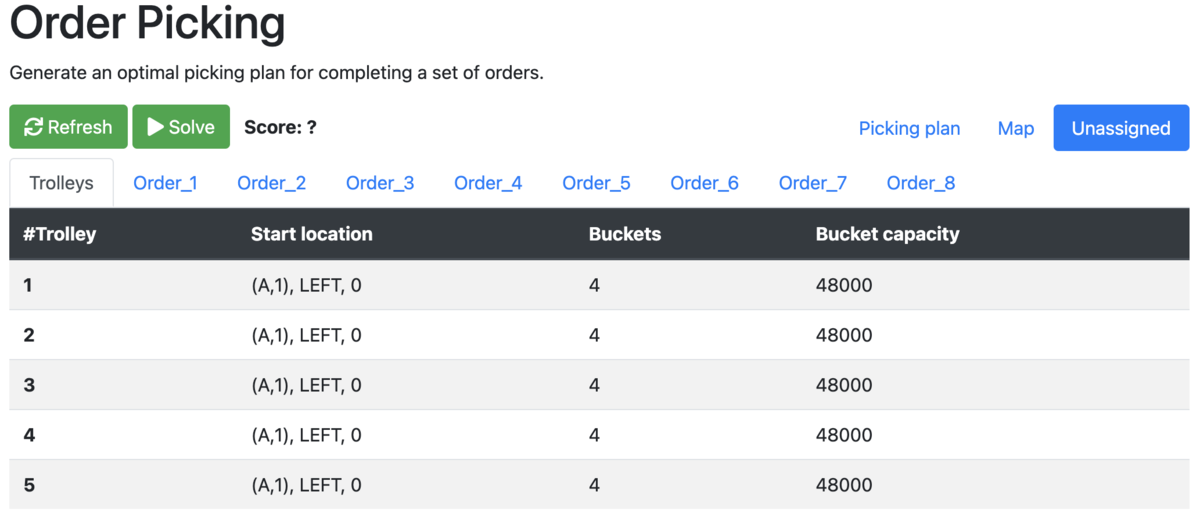Screen dimensions: 1200x517
Task: Click the Bucket capacity column header
Action: coord(887,234)
